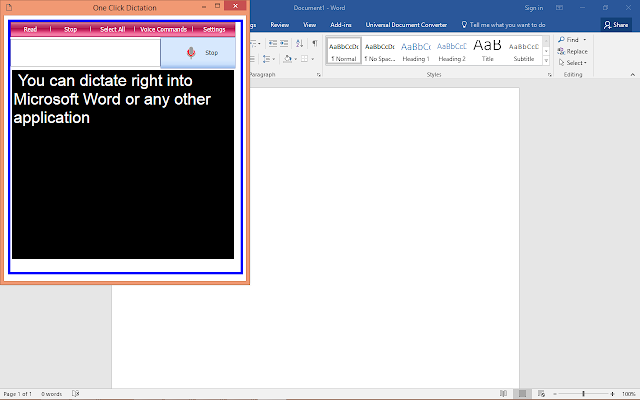
Task: Click the Borders icon
Action: pos(304,59)
